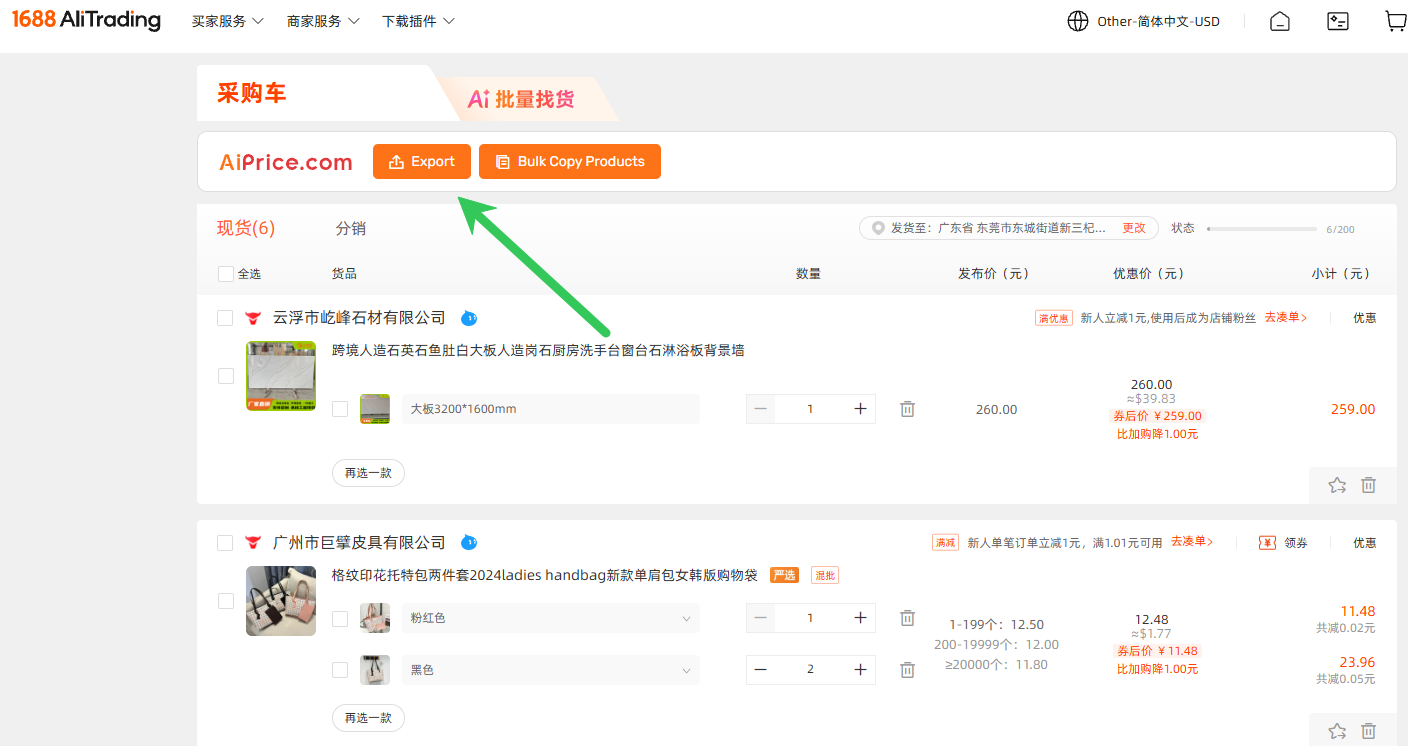The height and width of the screenshot is (746, 1408).
Task: Switch to the 分销 tab
Action: click(x=351, y=228)
